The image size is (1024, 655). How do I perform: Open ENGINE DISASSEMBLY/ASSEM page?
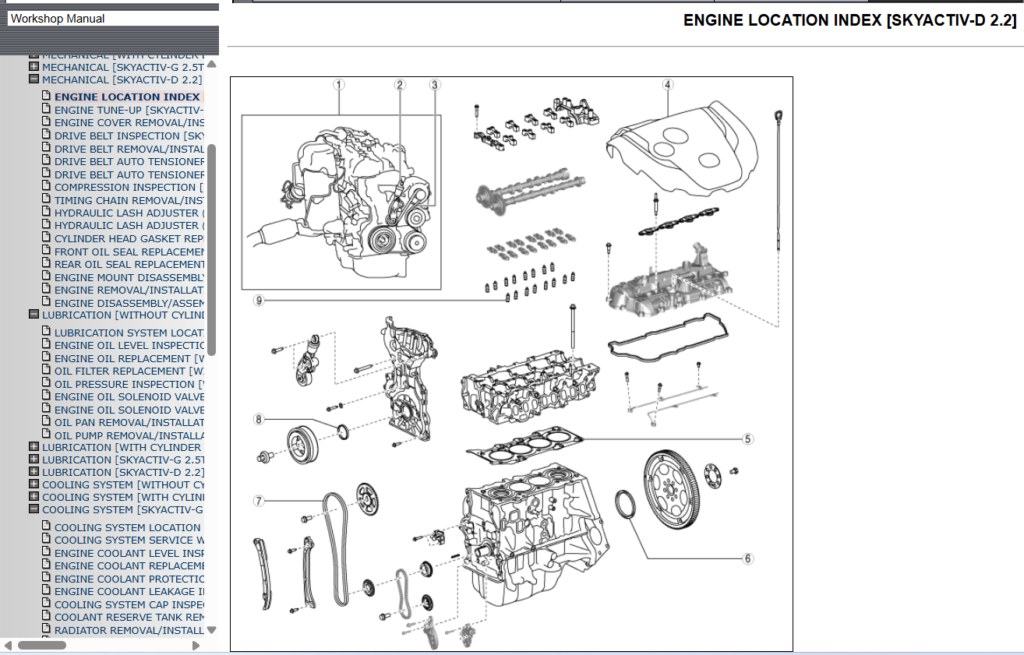point(129,303)
